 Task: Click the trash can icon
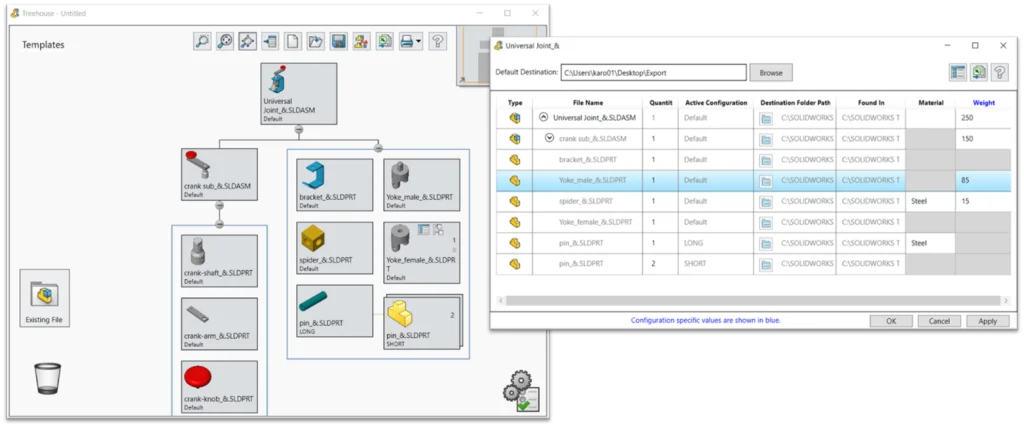tap(48, 378)
